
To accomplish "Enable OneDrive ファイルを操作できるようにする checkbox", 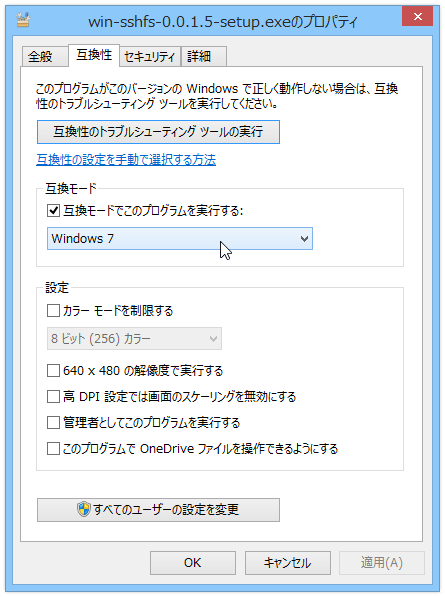I will pyautogui.click(x=53, y=449).
